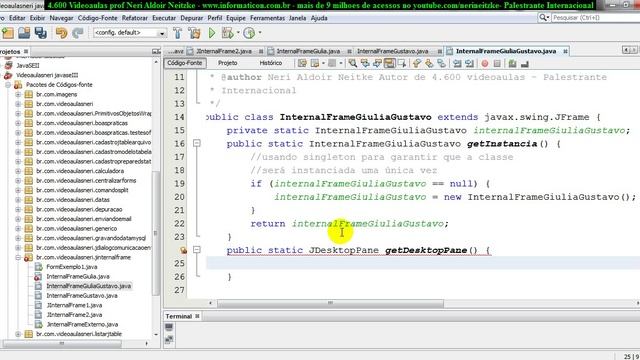This screenshot has height=360, width=640.
Task: Switch to the InternalFrameGustavo.java tab
Action: [x=393, y=51]
